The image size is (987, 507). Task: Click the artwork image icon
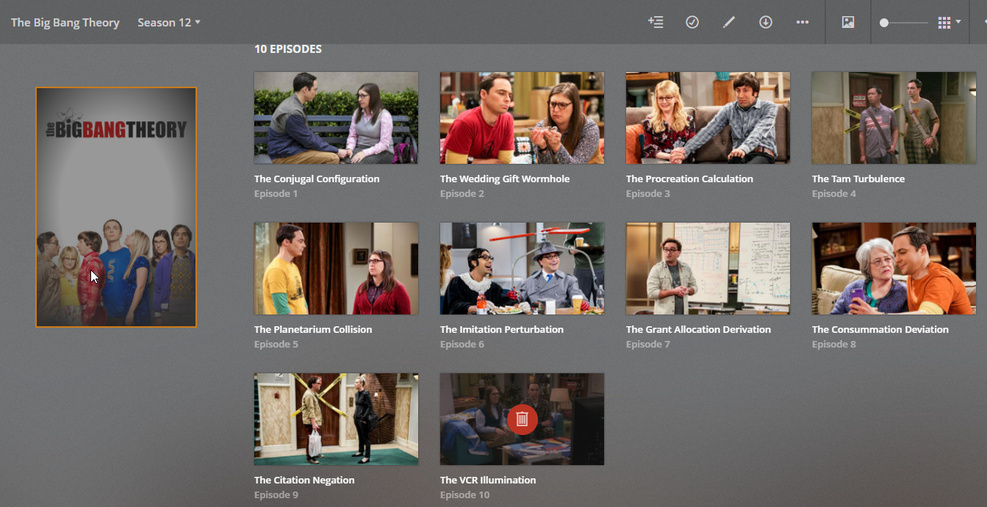coord(848,22)
